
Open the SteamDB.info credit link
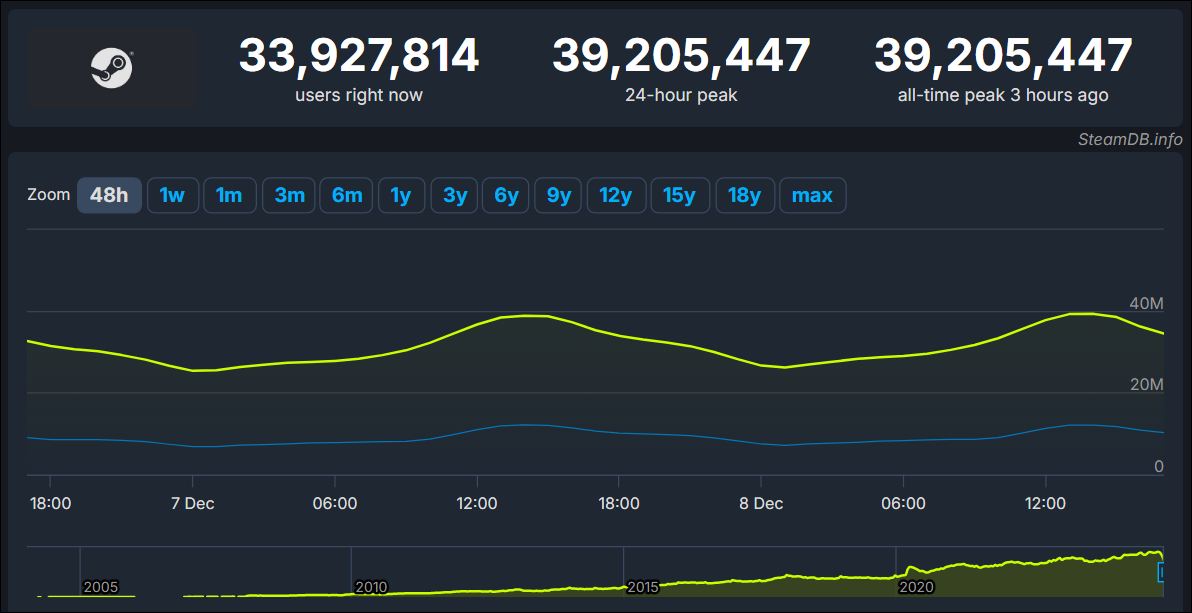pyautogui.click(x=1129, y=139)
